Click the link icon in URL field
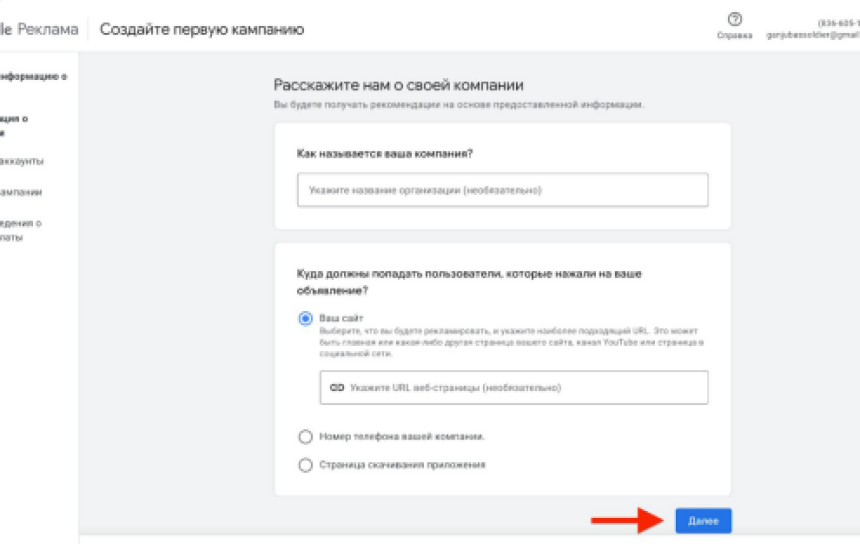The height and width of the screenshot is (544, 860). click(337, 388)
